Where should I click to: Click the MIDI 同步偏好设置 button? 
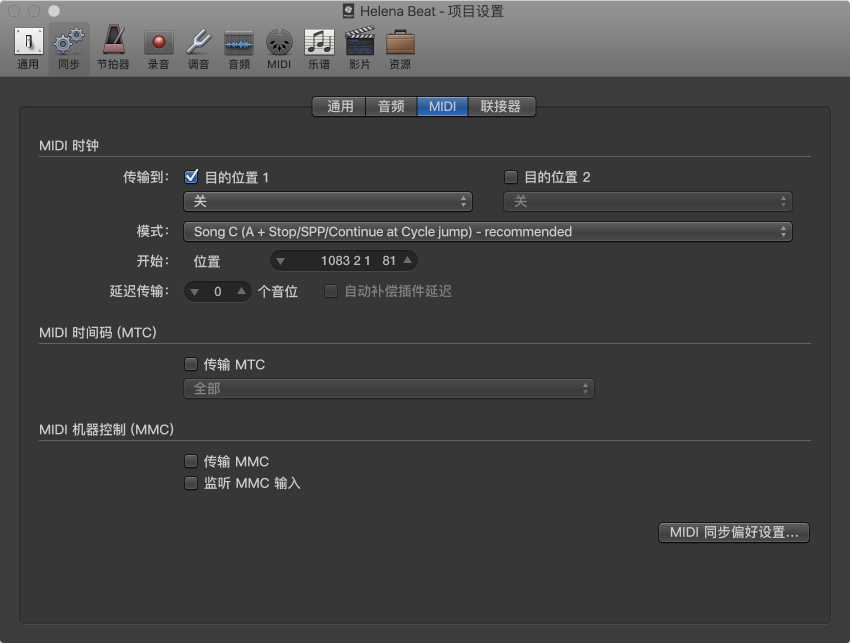click(x=734, y=532)
